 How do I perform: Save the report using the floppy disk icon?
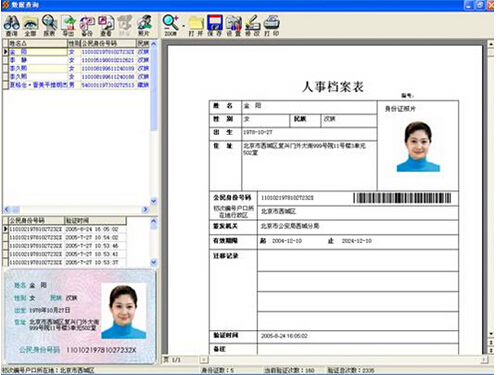pos(215,25)
